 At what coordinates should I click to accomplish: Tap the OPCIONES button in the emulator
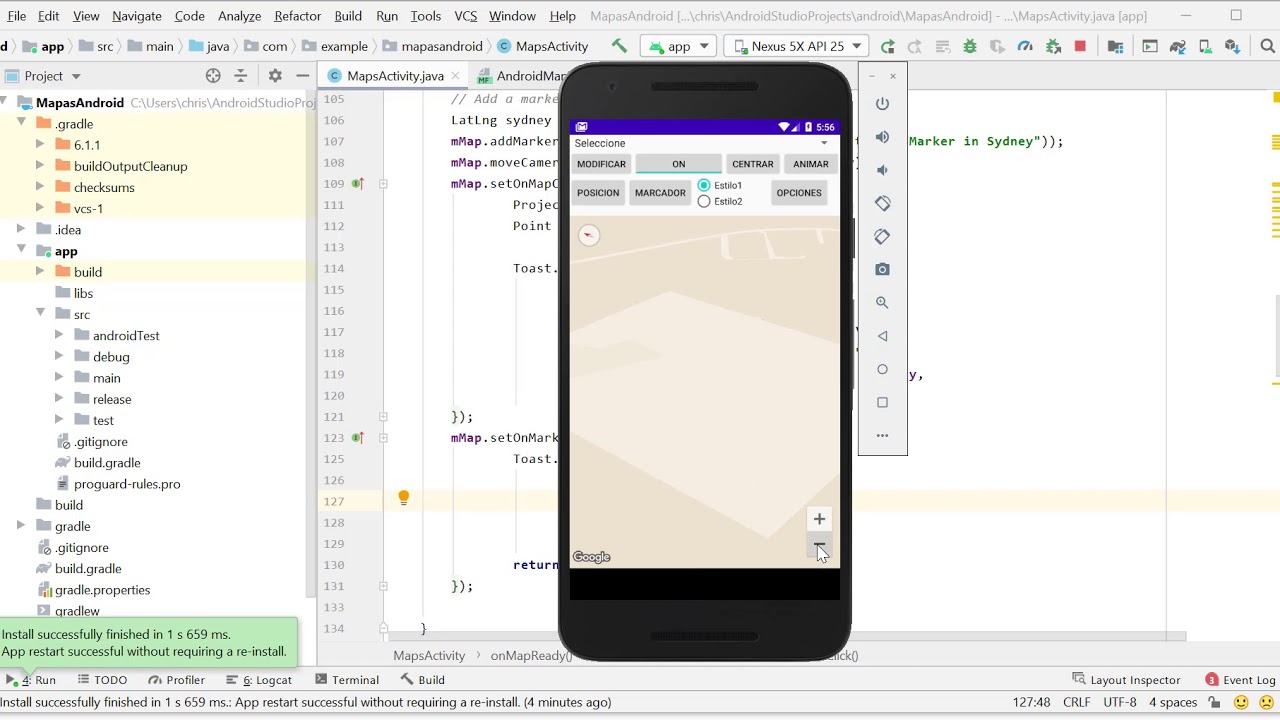click(799, 193)
